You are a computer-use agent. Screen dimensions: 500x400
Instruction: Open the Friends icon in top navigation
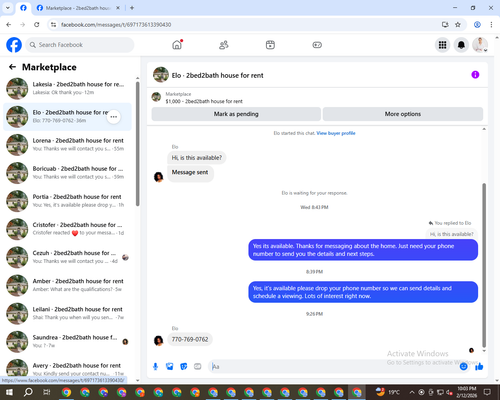pyautogui.click(x=224, y=45)
